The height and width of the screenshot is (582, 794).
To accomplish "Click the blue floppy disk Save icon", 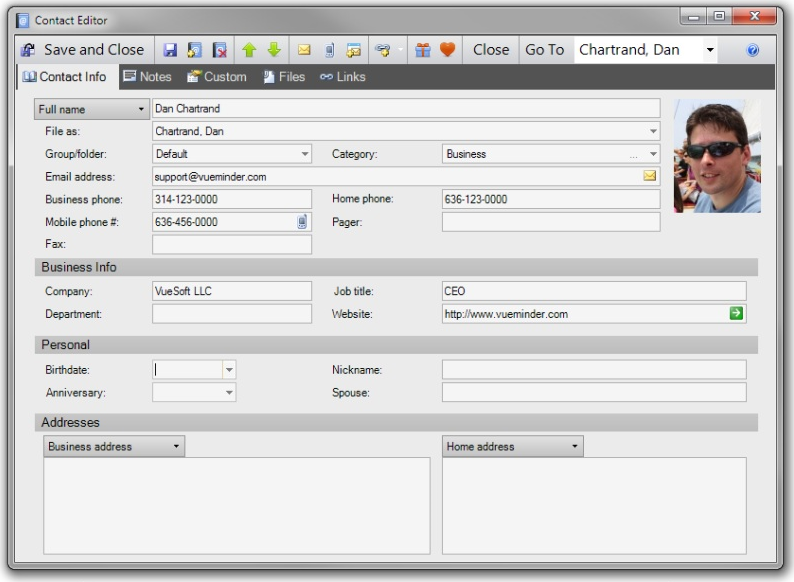I will pos(170,50).
